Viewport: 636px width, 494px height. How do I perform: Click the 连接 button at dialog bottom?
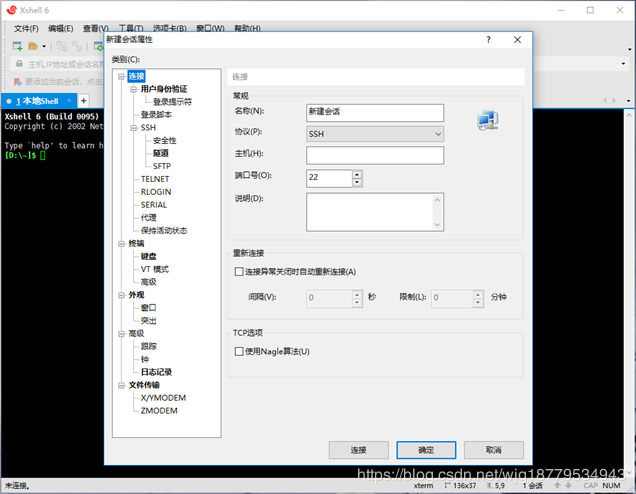[x=359, y=450]
